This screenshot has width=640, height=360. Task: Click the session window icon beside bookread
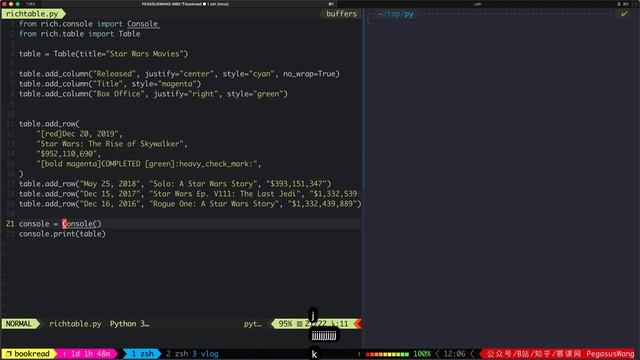tap(9, 354)
